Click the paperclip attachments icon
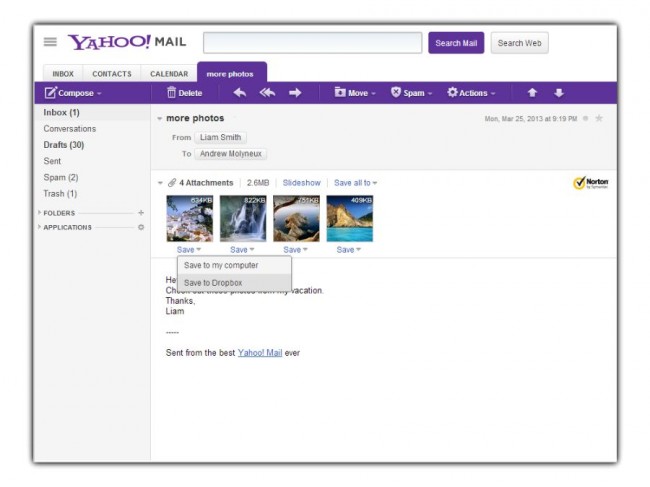The height and width of the screenshot is (487, 650). [172, 183]
